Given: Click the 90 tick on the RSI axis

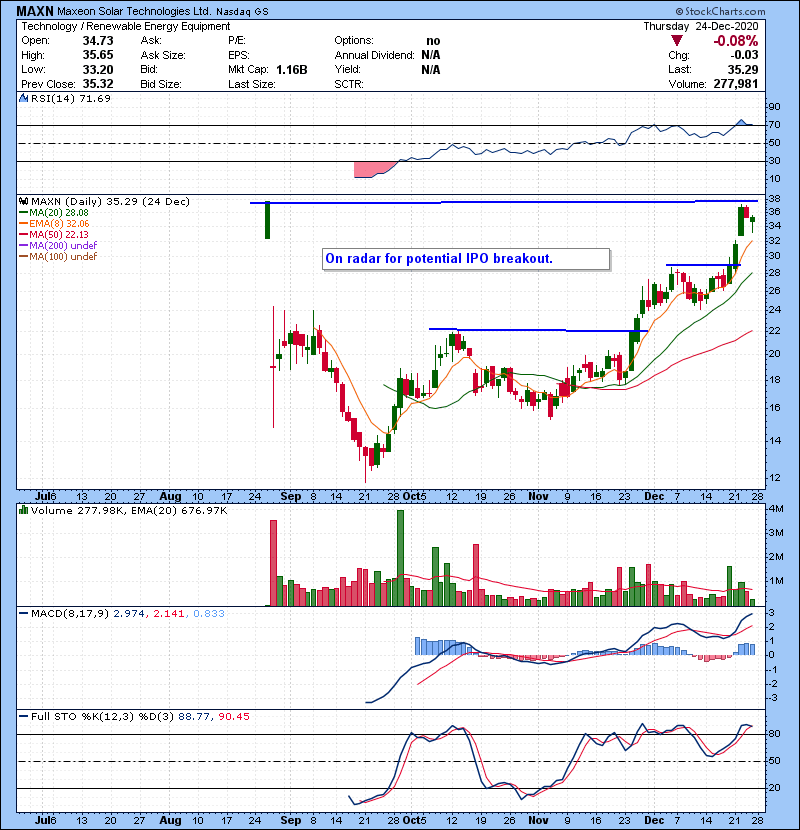Looking at the screenshot, I should point(774,107).
